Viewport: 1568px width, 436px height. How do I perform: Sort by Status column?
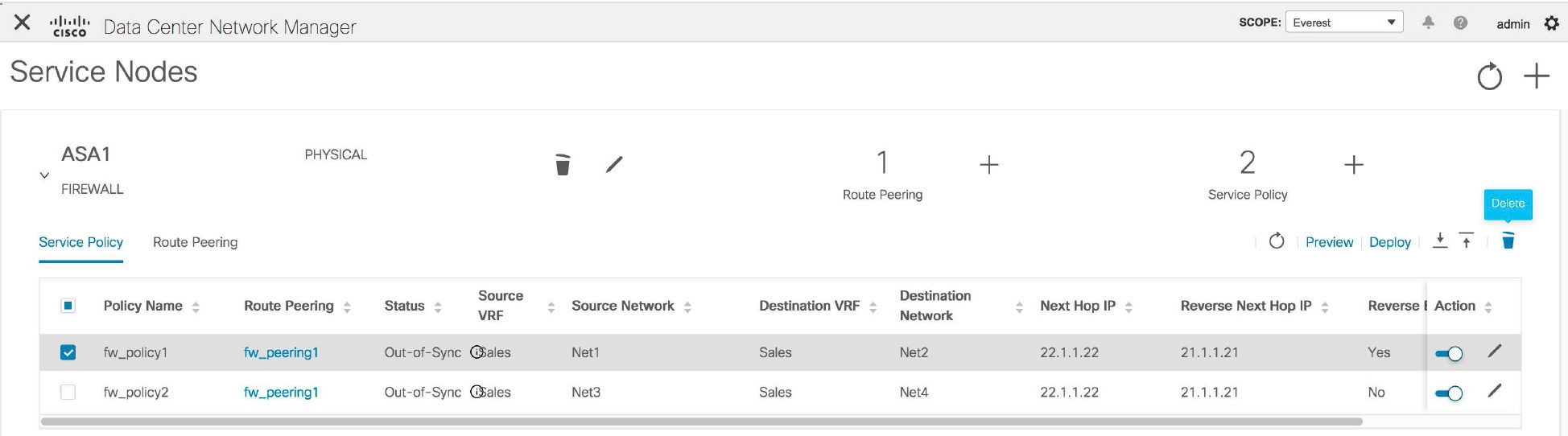click(x=438, y=306)
